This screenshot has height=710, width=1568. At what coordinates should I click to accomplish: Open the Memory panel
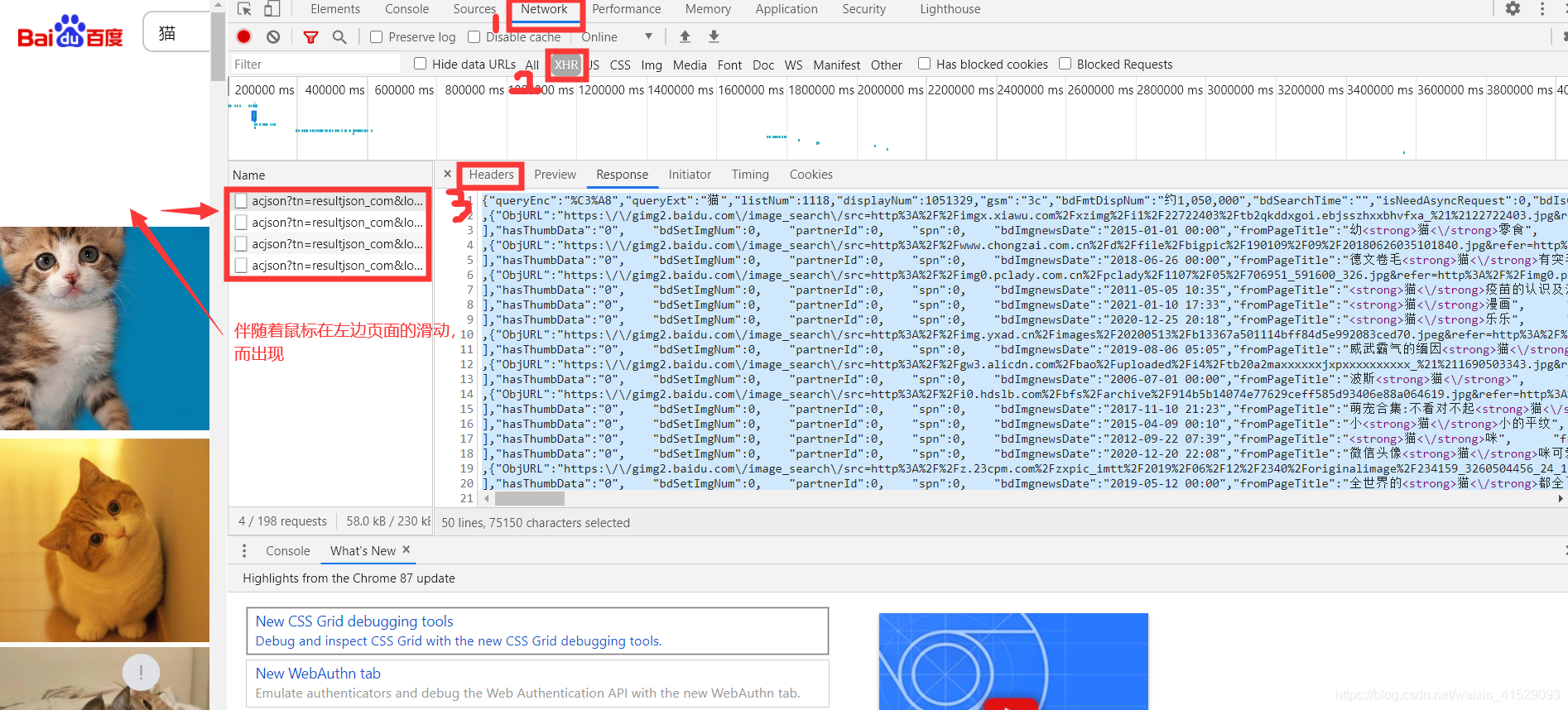coord(708,9)
